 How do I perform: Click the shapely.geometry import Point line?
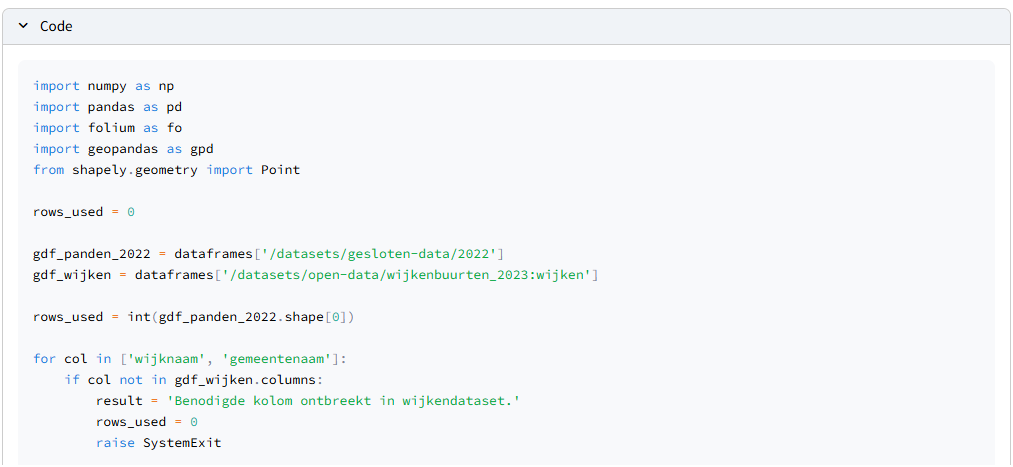pos(166,170)
